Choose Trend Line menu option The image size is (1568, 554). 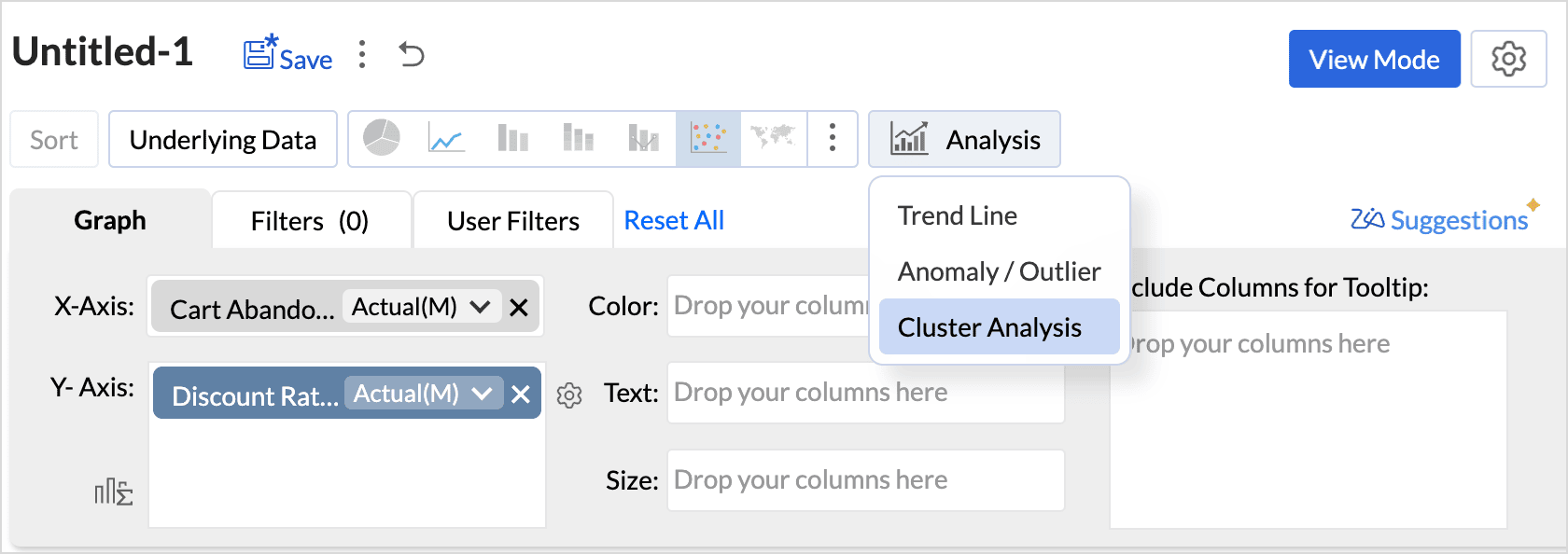click(958, 215)
